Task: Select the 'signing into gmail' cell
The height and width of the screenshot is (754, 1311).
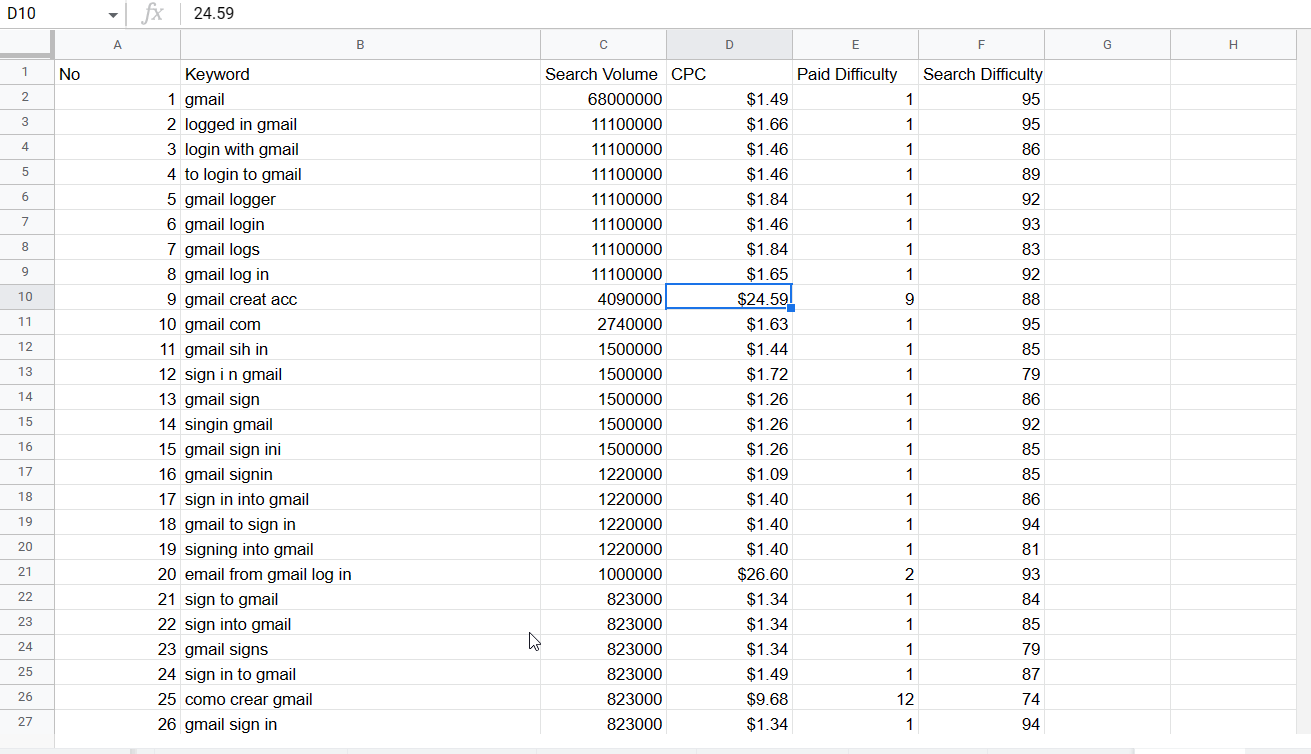Action: pos(360,549)
